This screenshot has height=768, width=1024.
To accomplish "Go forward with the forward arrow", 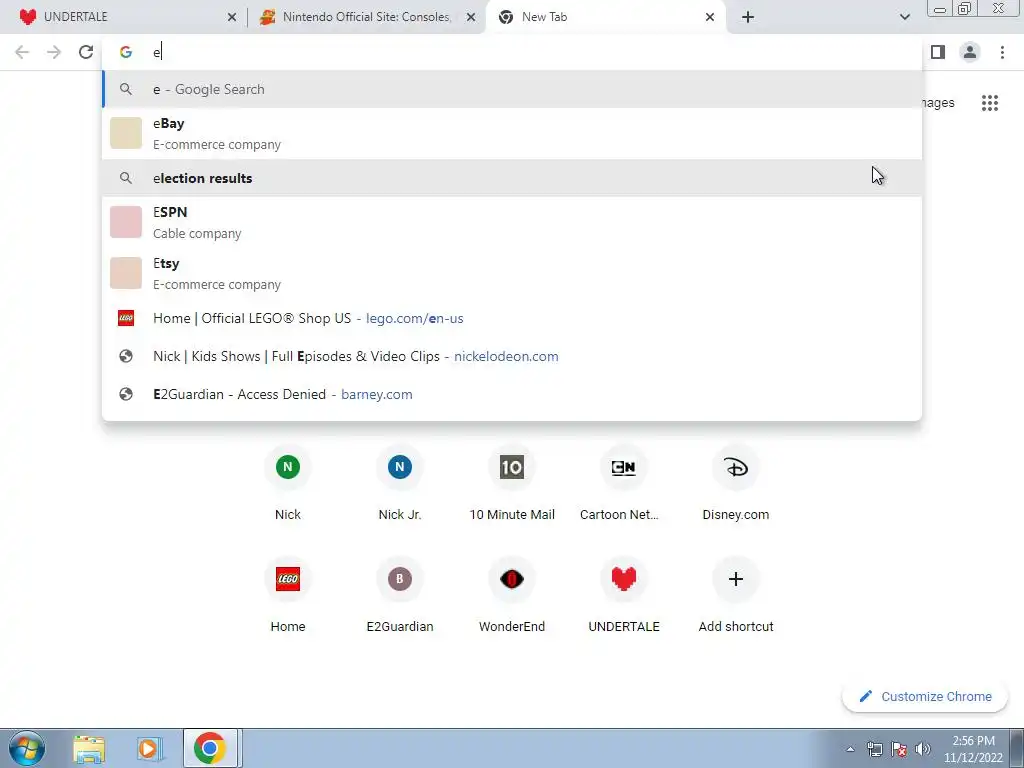I will (54, 52).
